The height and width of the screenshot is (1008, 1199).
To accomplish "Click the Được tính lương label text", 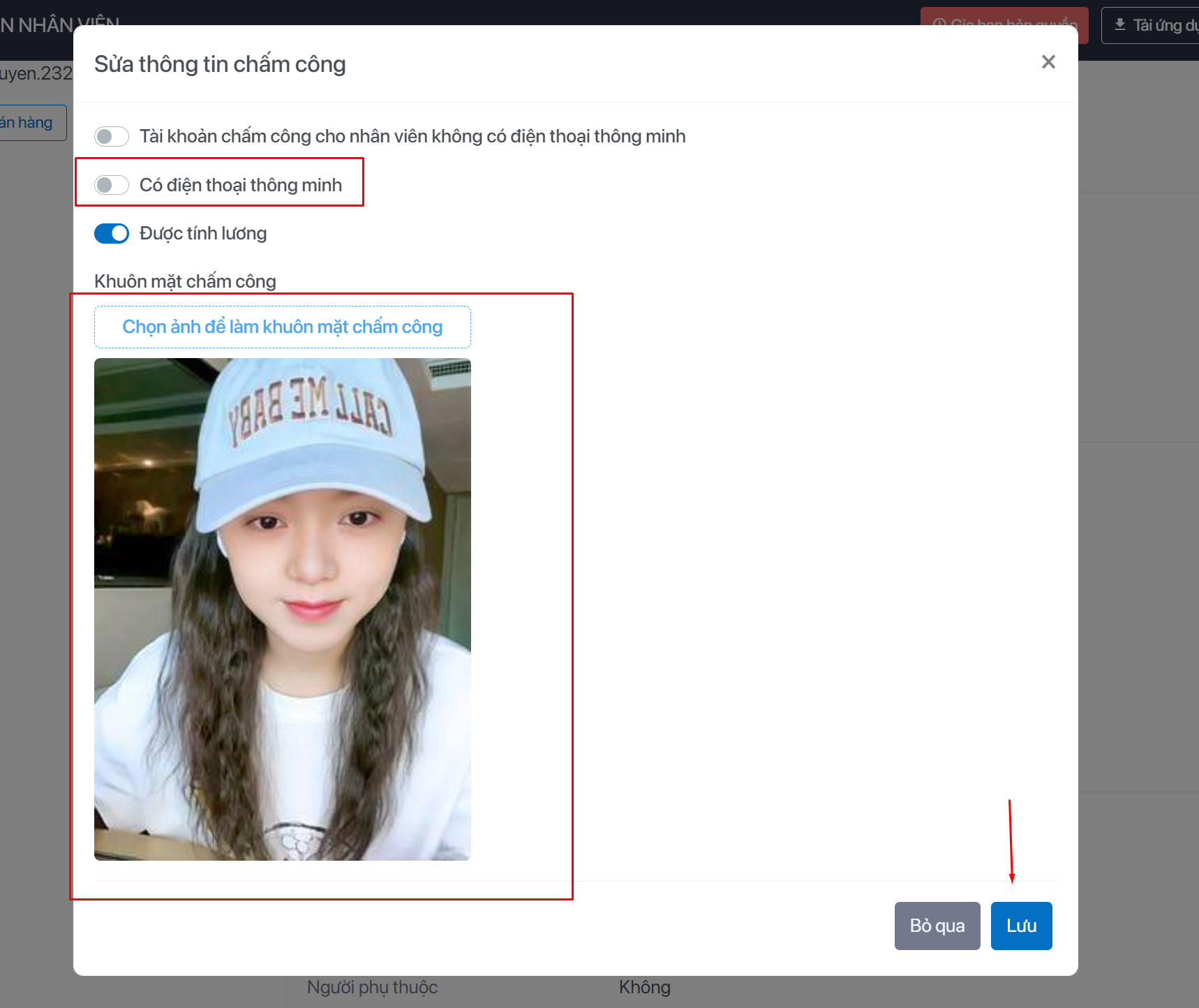I will click(x=202, y=233).
